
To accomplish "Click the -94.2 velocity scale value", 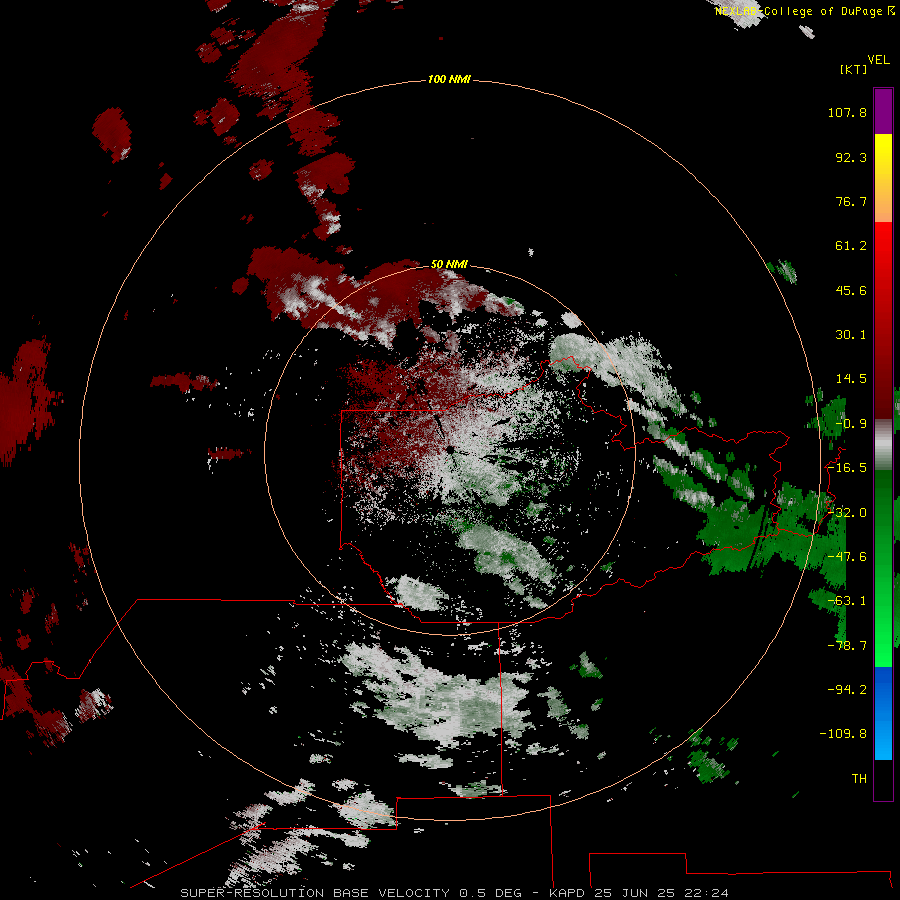I will pyautogui.click(x=847, y=690).
